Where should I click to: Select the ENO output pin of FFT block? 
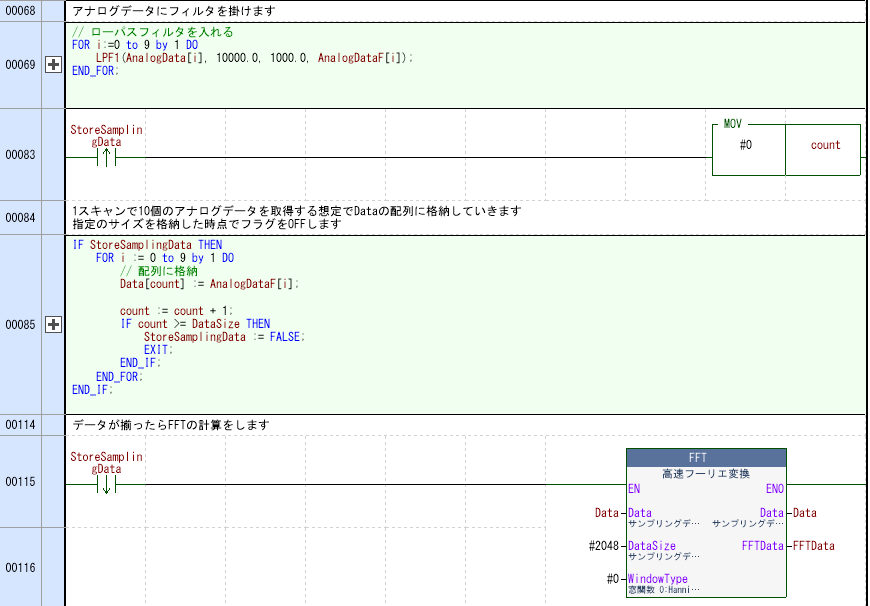point(774,490)
